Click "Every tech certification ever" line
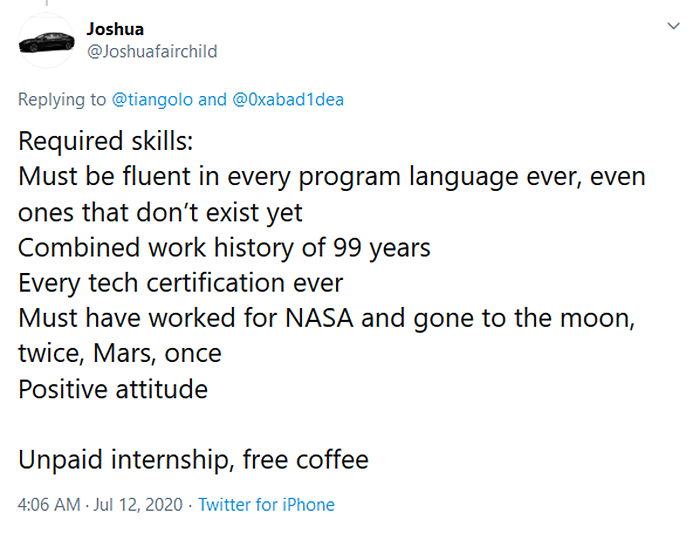This screenshot has width=700, height=533. pos(180,283)
